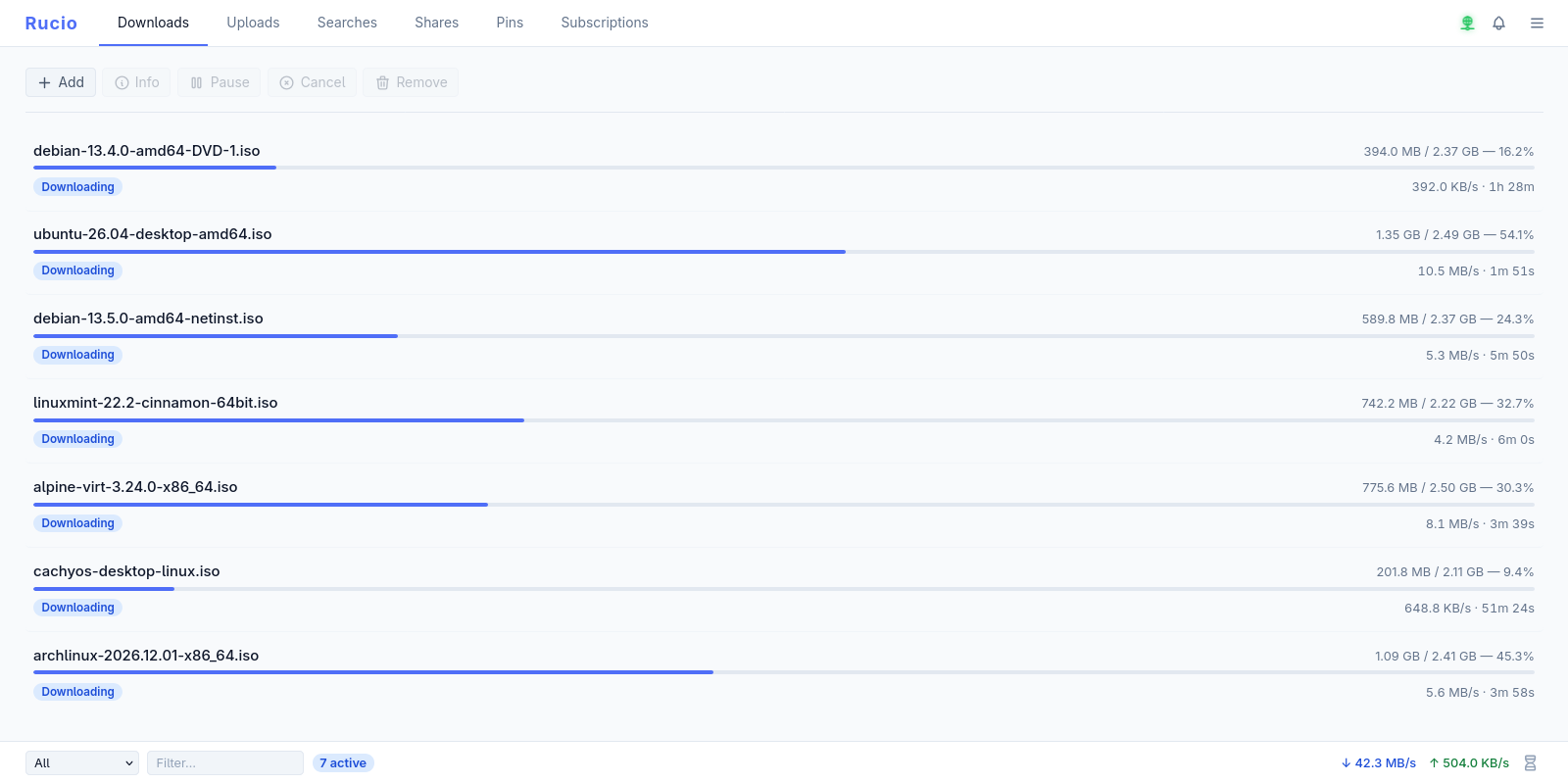Viewport: 1568px width, 784px height.
Task: Click 775.6 MB / 2.50 GB — 30.3% text
Action: pyautogui.click(x=1447, y=488)
